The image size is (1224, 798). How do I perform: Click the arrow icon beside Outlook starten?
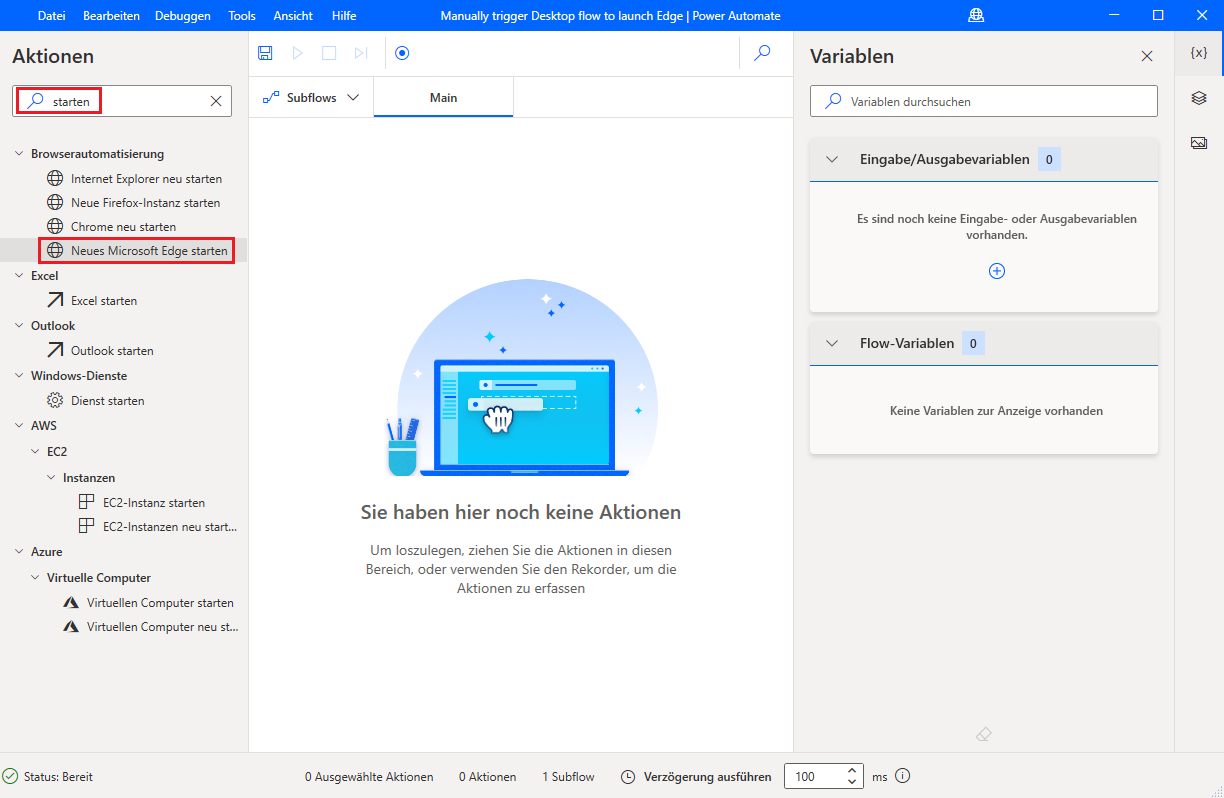click(x=55, y=351)
